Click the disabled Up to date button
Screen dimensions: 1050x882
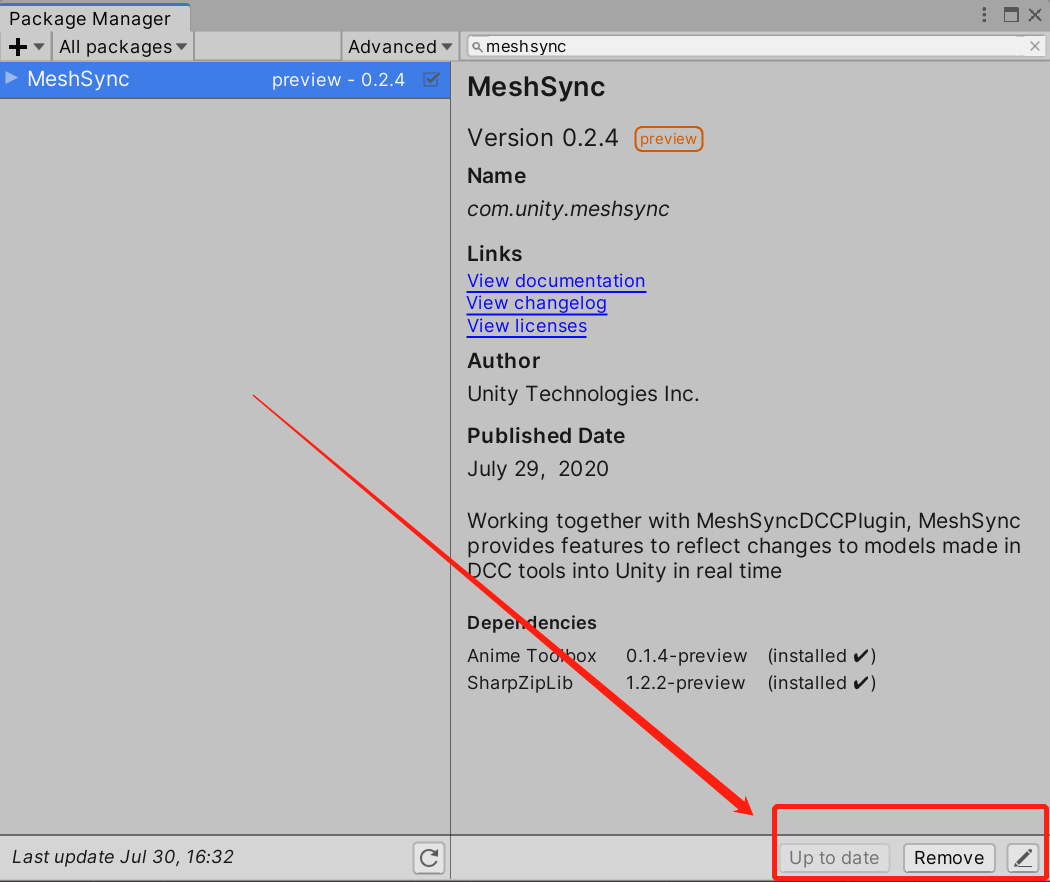point(834,858)
